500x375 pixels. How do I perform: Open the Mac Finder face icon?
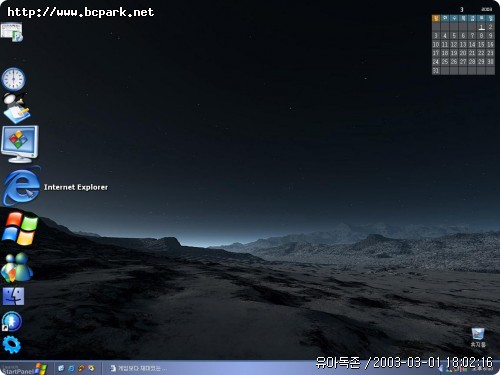(13, 296)
